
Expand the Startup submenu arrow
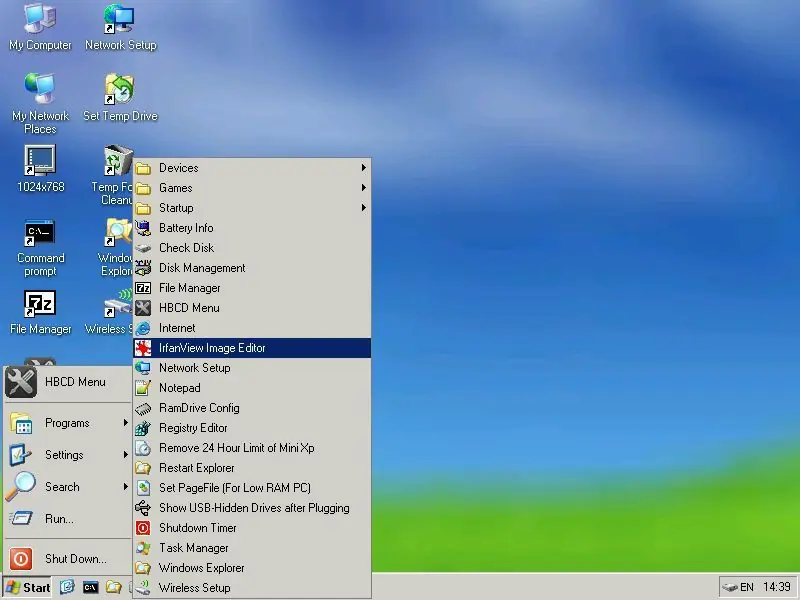(363, 207)
